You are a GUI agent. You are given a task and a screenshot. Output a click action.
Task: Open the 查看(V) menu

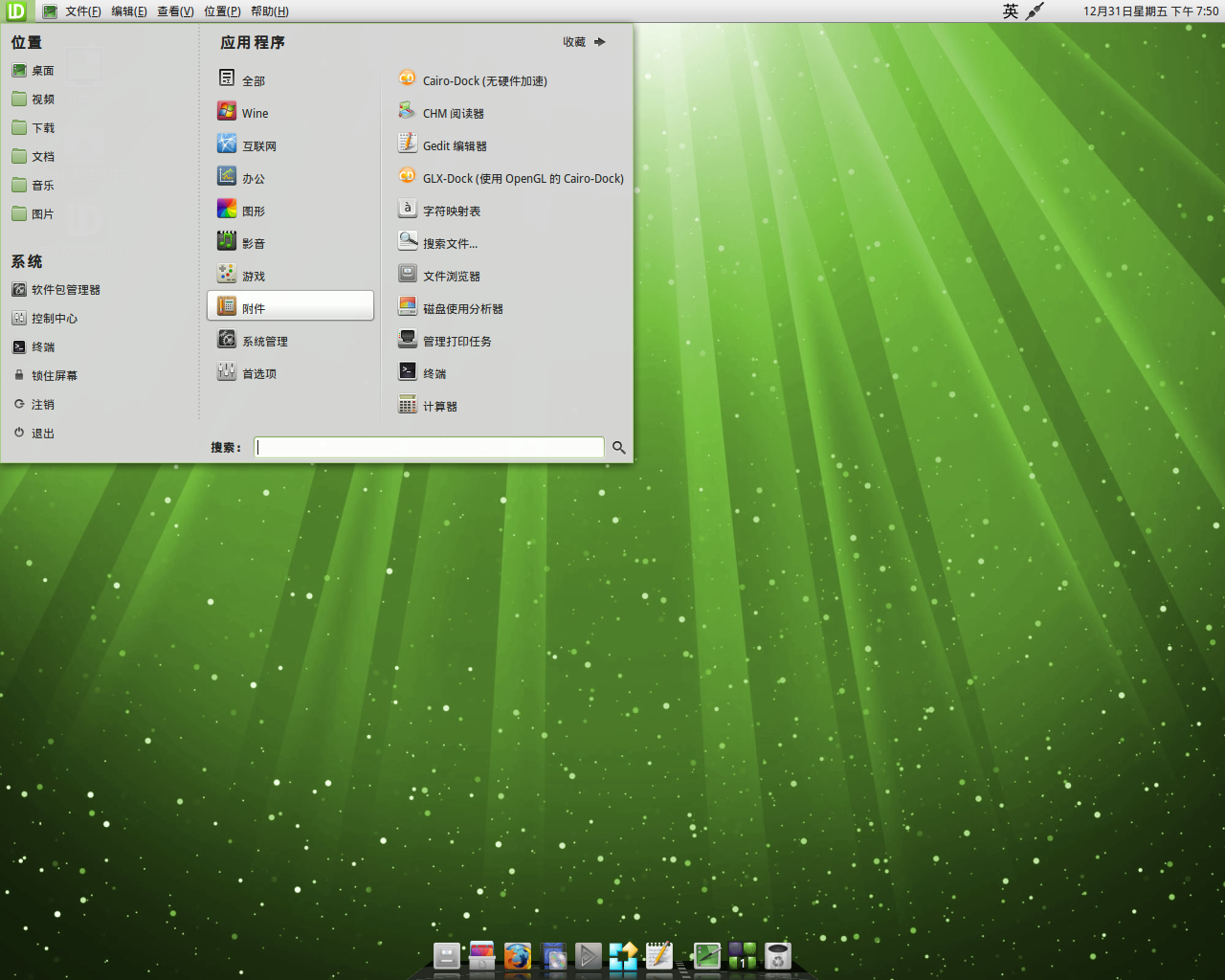175,11
